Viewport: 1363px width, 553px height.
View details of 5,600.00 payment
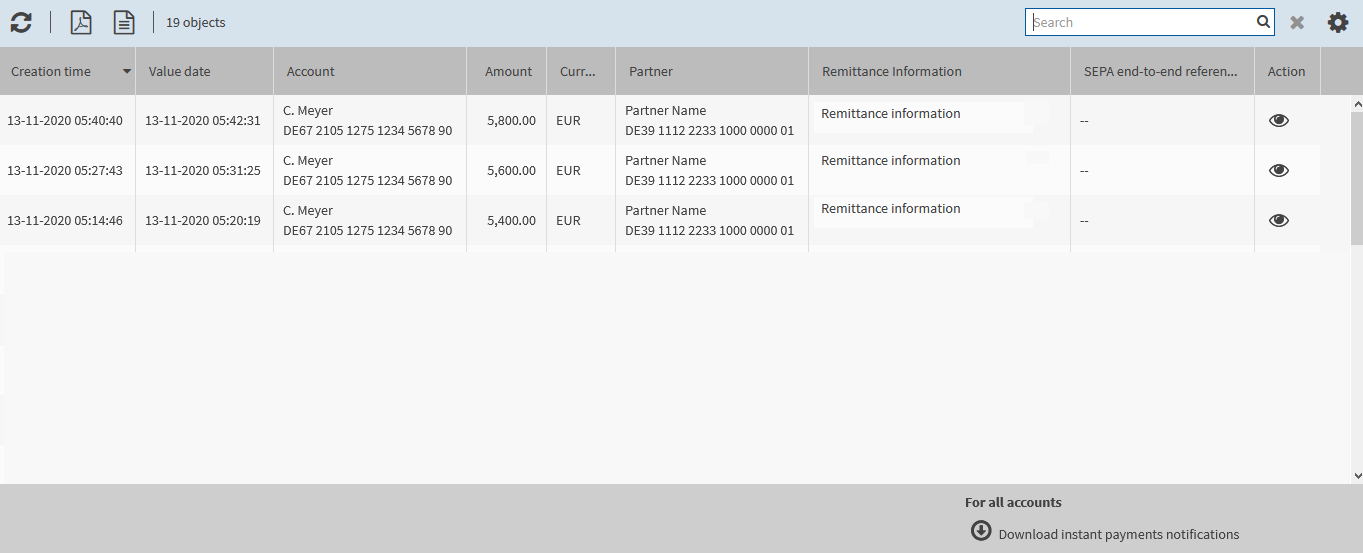click(x=1278, y=170)
